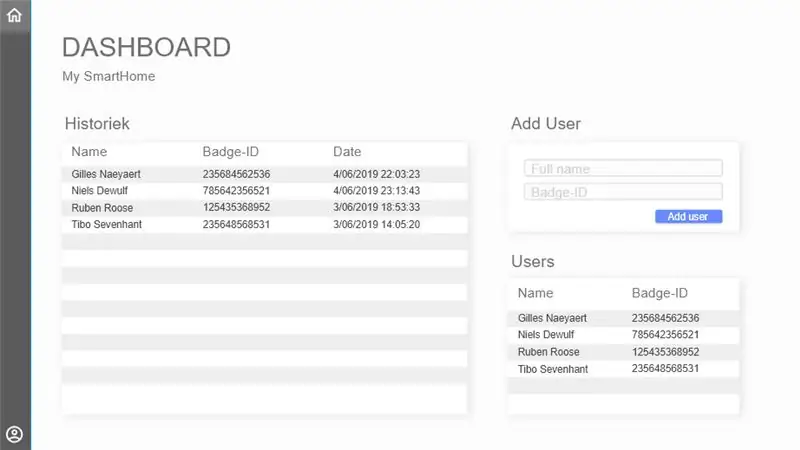Click badge 235684562536 in the Historiek table
Viewport: 800px width, 450px height.
tap(236, 174)
